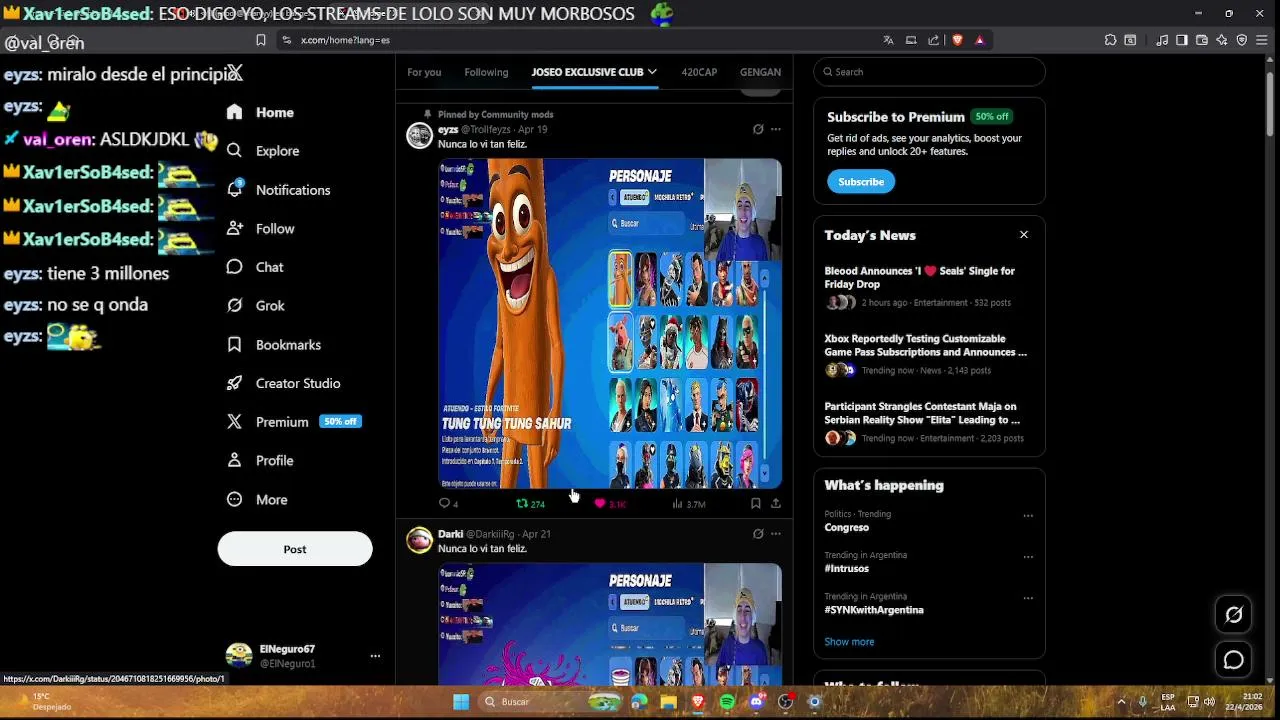
Task: Open browser translate page icon
Action: [x=888, y=40]
